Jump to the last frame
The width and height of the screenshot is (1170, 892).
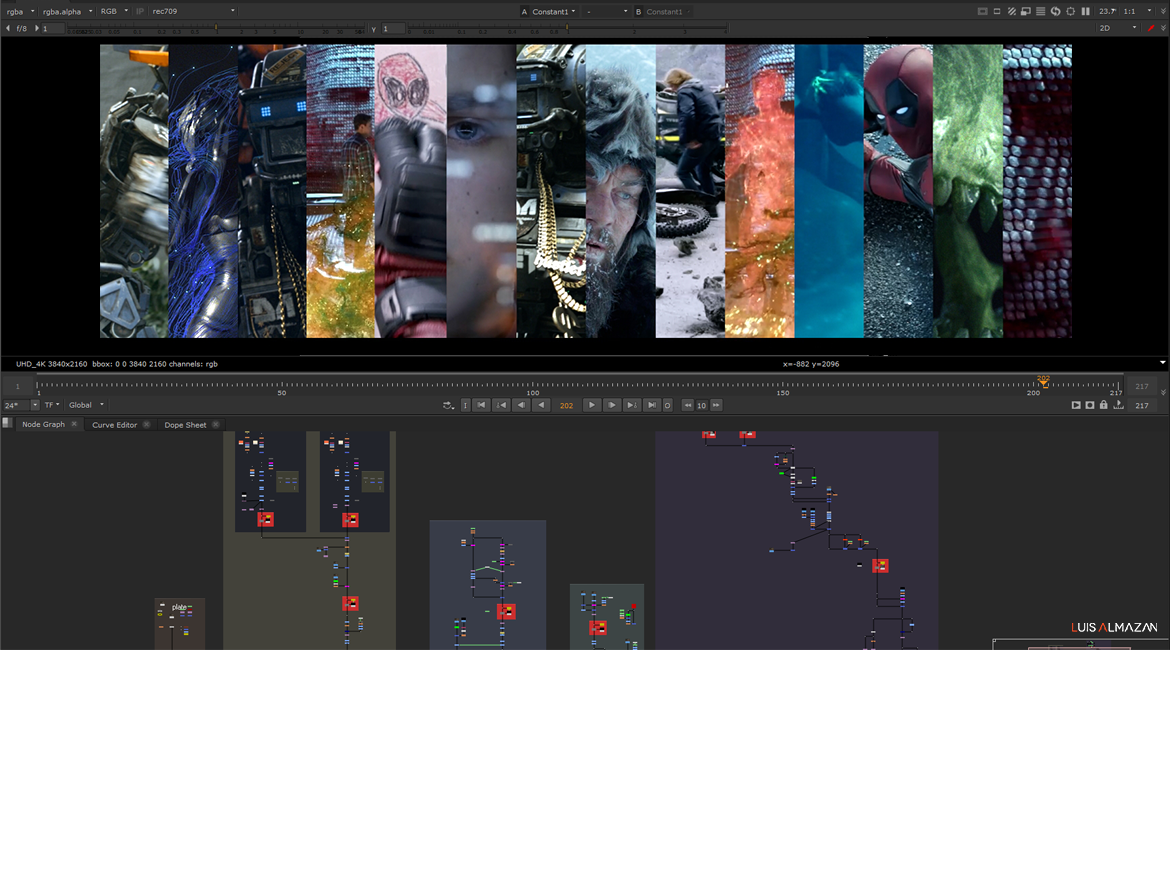[651, 405]
